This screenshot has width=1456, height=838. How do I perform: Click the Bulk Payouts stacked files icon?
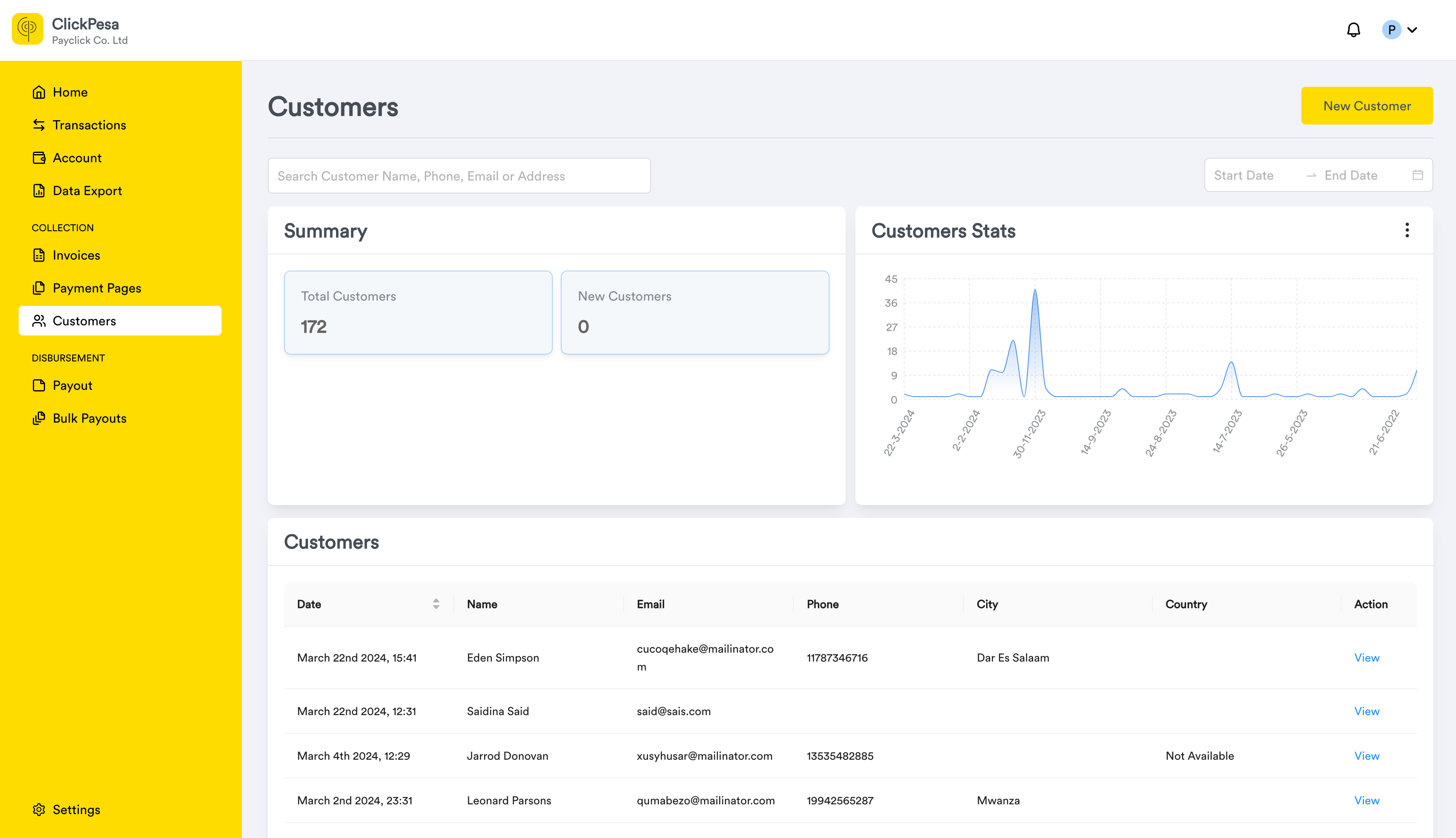point(39,418)
